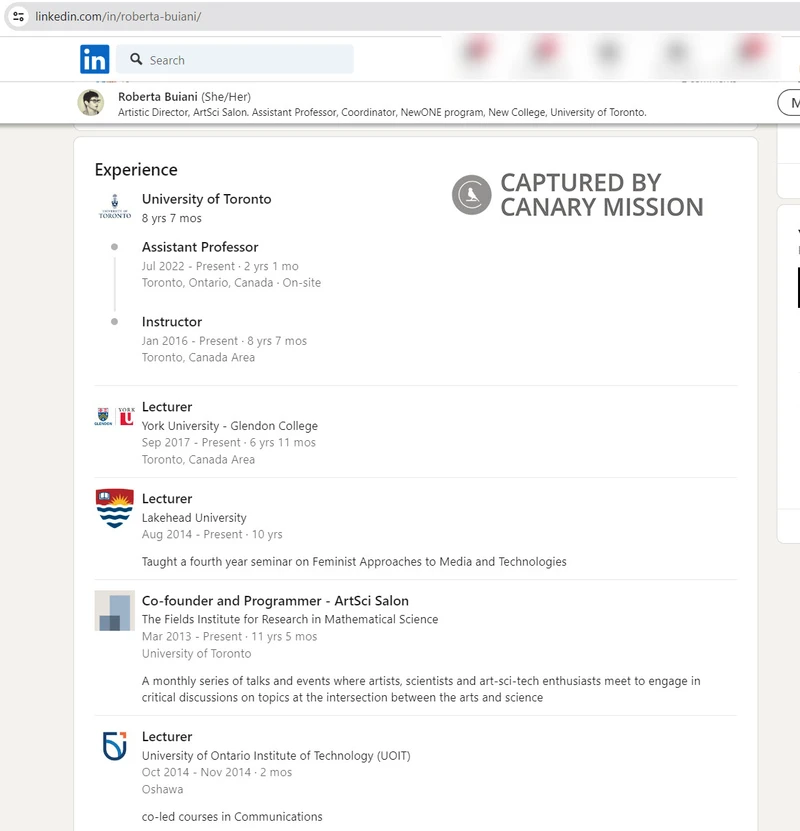Open York University - Glendon College company link
Image resolution: width=800 pixels, height=831 pixels.
point(229,426)
